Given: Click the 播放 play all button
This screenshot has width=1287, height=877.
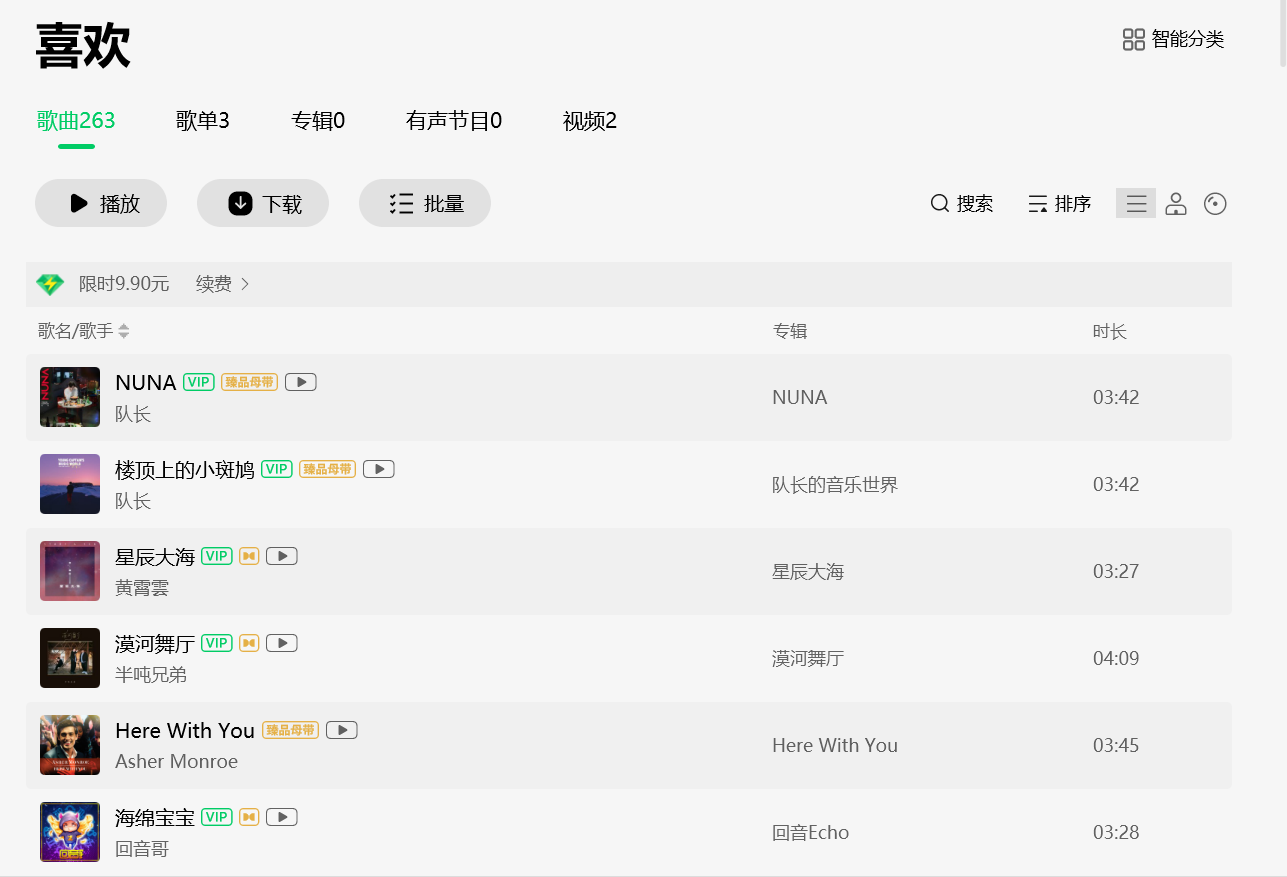Looking at the screenshot, I should (x=101, y=203).
